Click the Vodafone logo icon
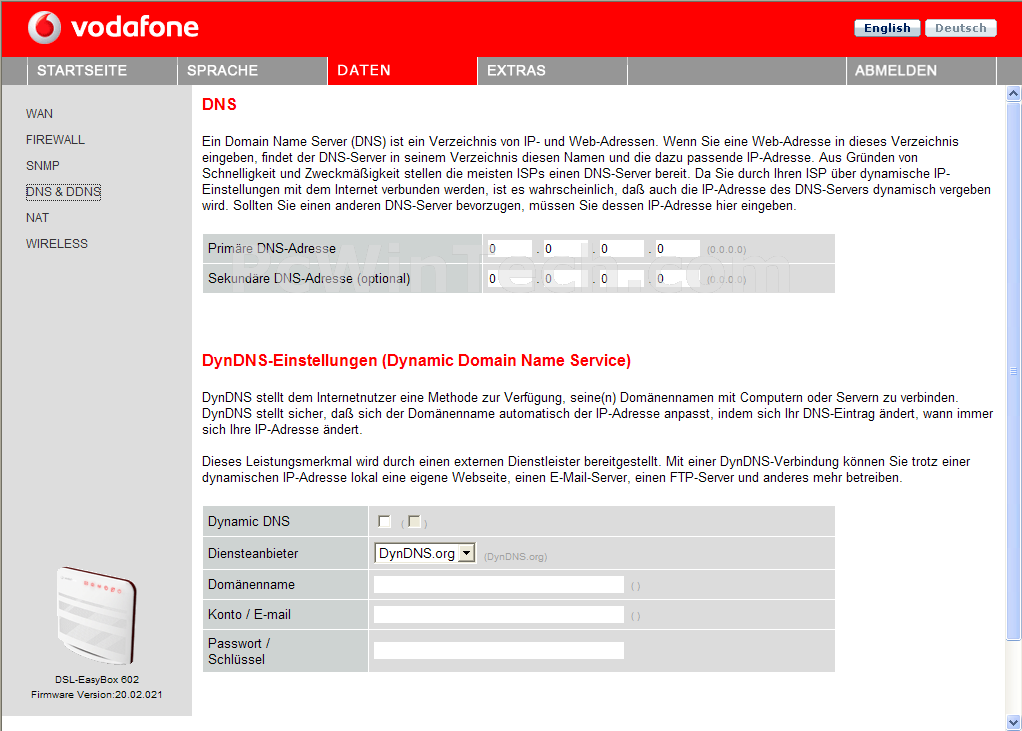 click(x=44, y=27)
